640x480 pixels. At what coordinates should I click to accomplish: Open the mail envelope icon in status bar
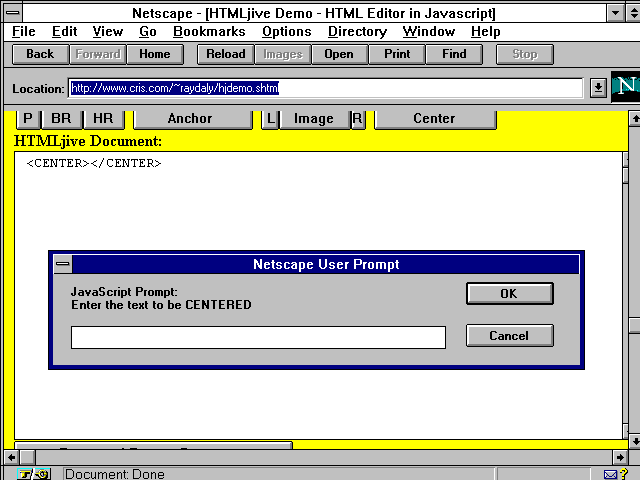tap(610, 474)
